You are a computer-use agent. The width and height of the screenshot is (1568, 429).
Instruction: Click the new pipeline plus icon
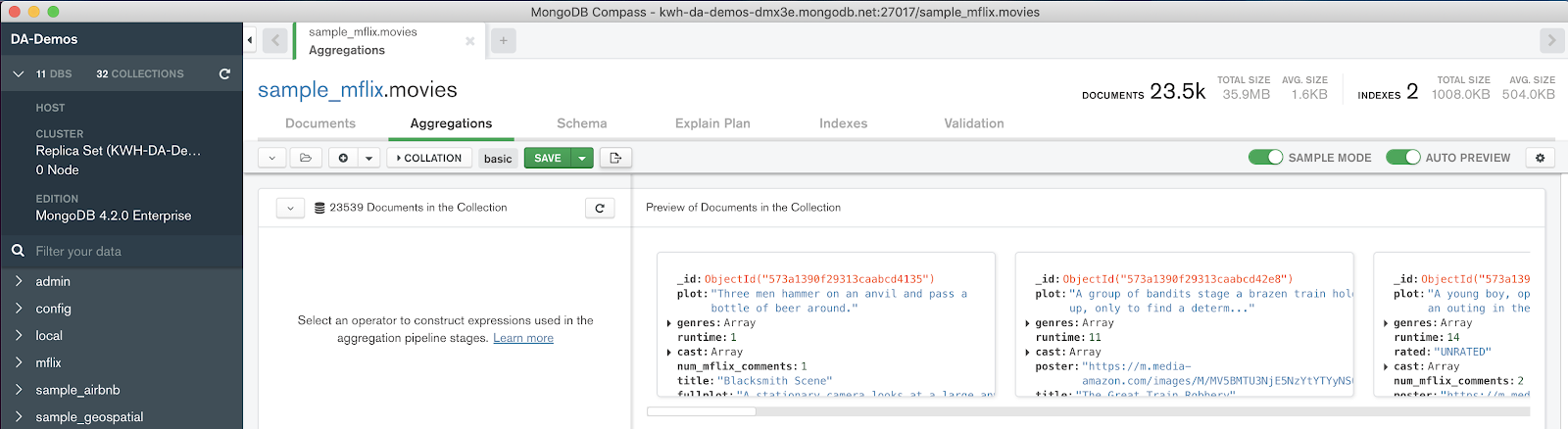coord(343,158)
